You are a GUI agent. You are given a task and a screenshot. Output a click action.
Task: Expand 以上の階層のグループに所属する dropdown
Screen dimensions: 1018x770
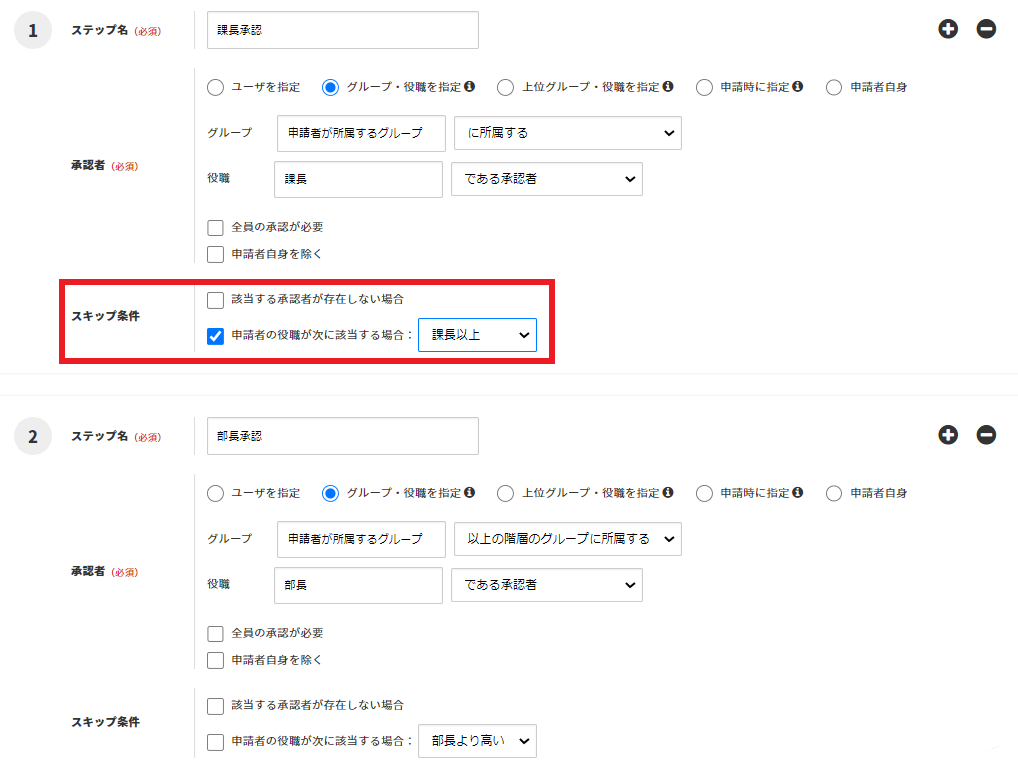pos(567,539)
